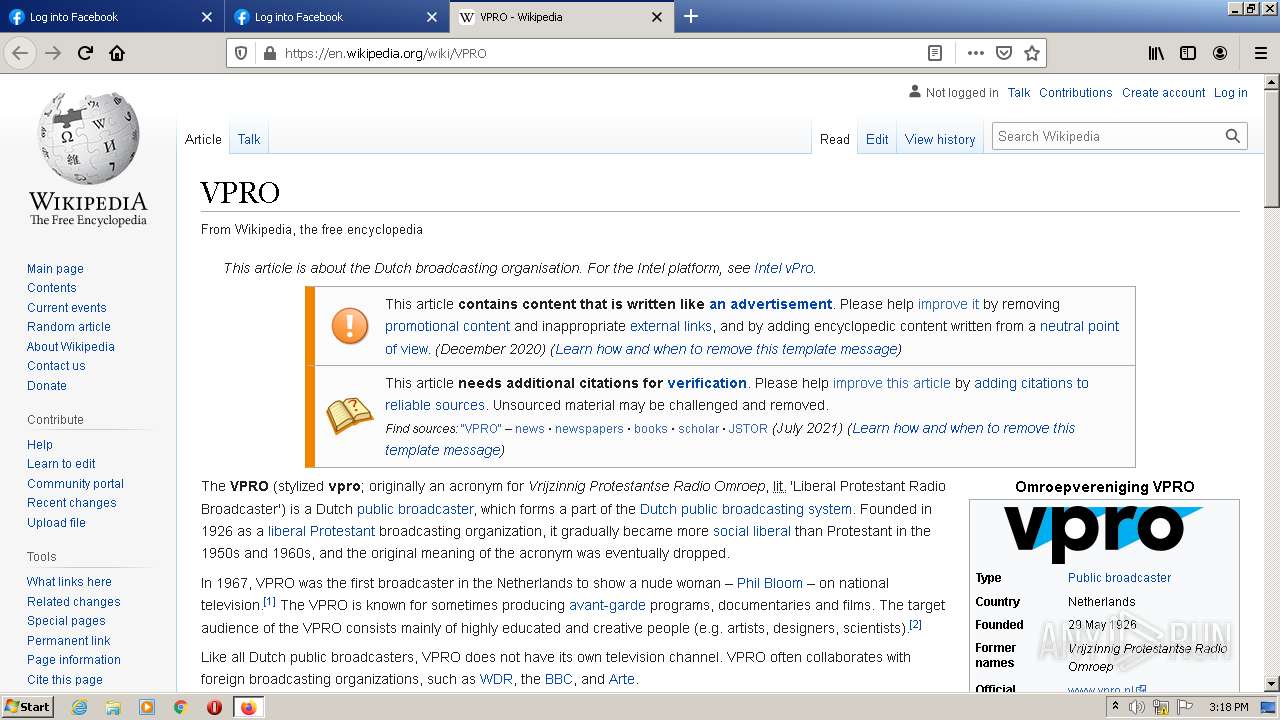Open Chrome from the taskbar
This screenshot has height=720, width=1280.
pos(180,707)
